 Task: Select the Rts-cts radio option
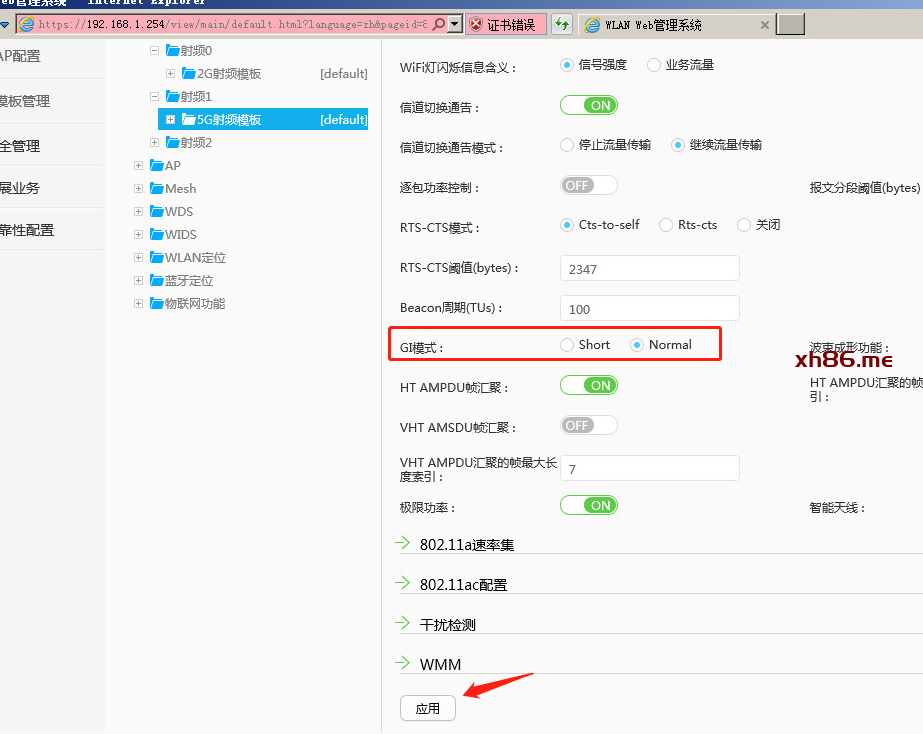[666, 225]
